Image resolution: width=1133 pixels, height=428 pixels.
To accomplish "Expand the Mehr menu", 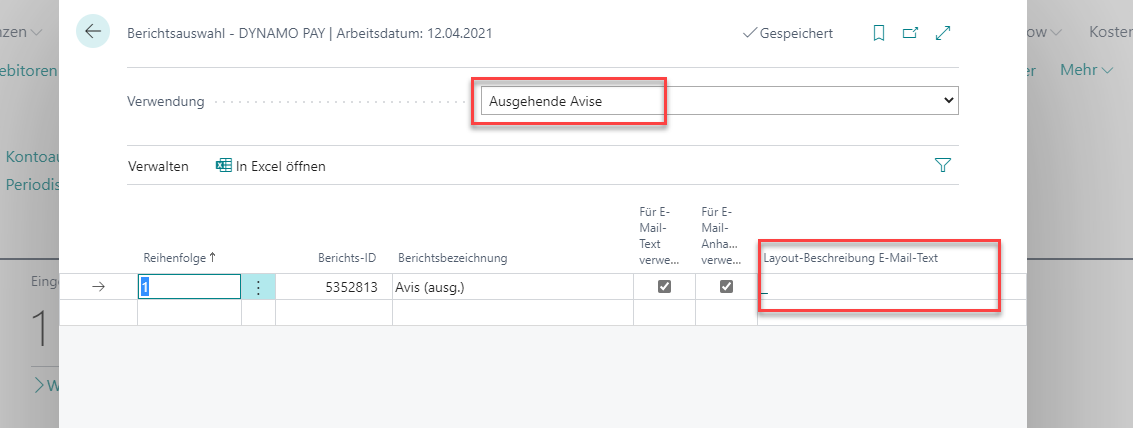I will [x=1086, y=70].
